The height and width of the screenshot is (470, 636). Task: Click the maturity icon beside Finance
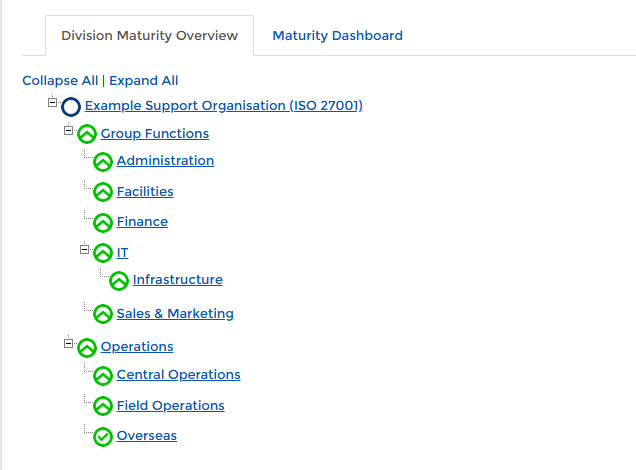(103, 223)
